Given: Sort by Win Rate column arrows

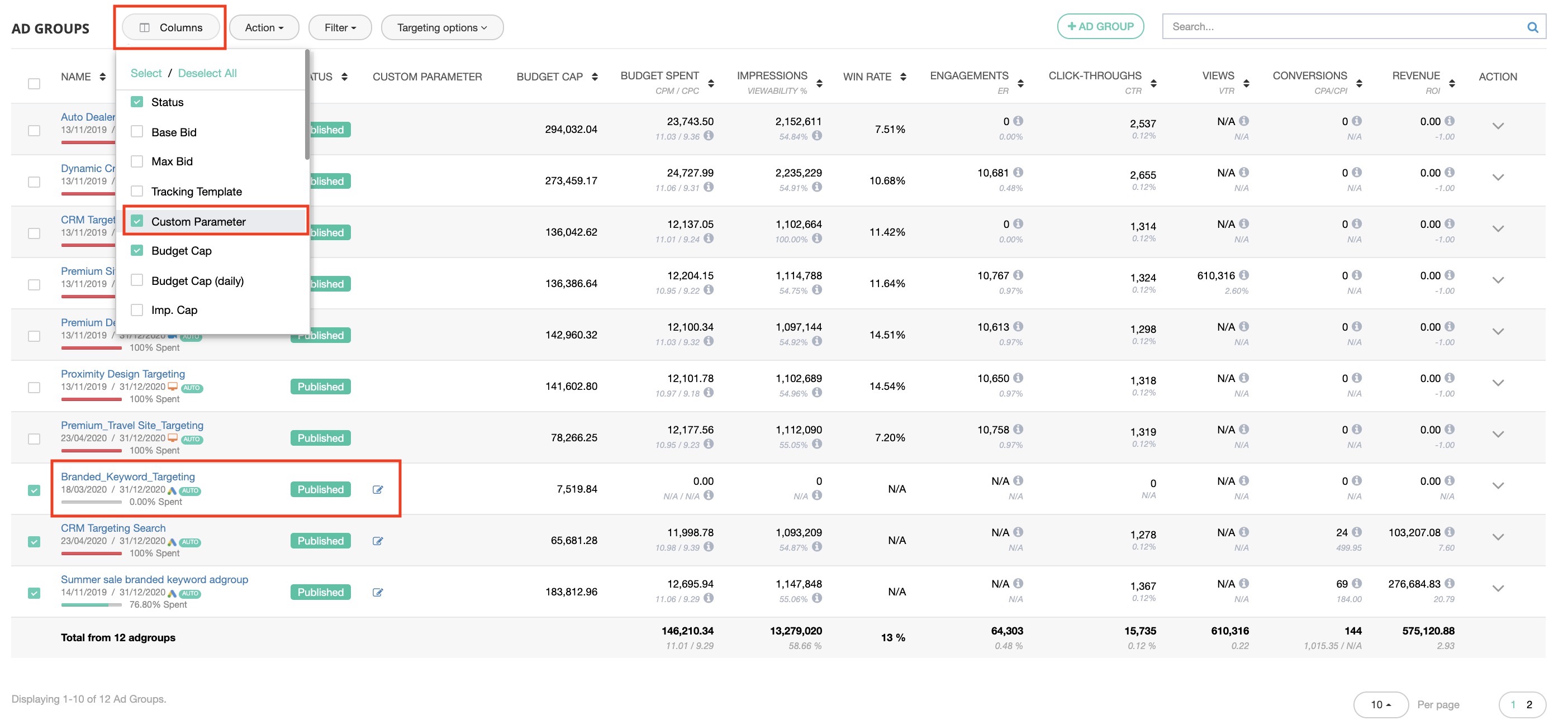Looking at the screenshot, I should pyautogui.click(x=902, y=77).
